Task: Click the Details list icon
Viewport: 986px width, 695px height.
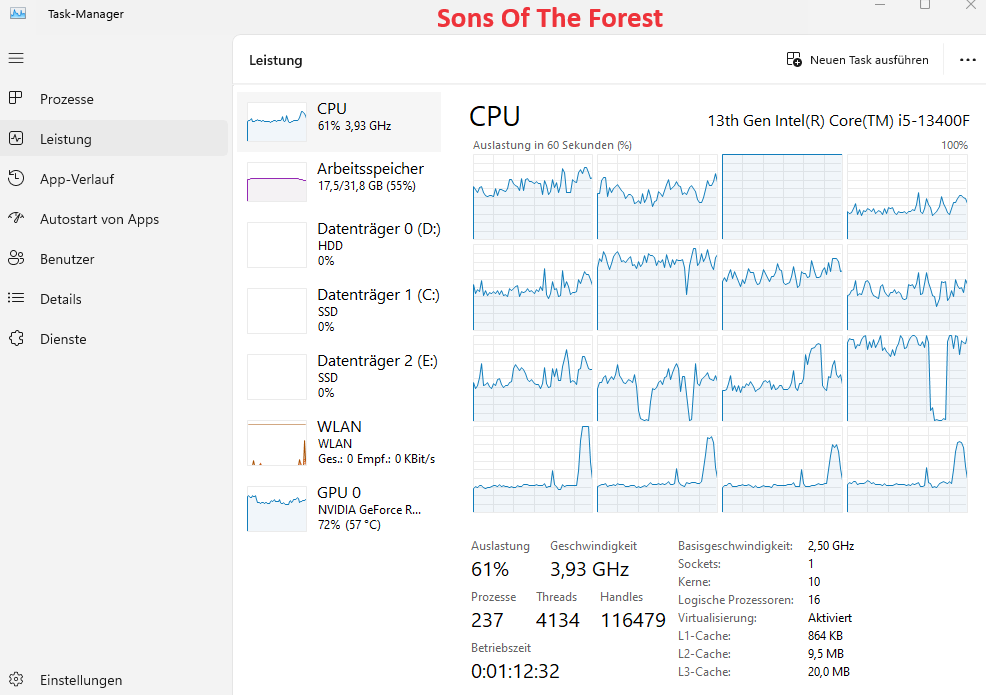Action: (x=16, y=299)
